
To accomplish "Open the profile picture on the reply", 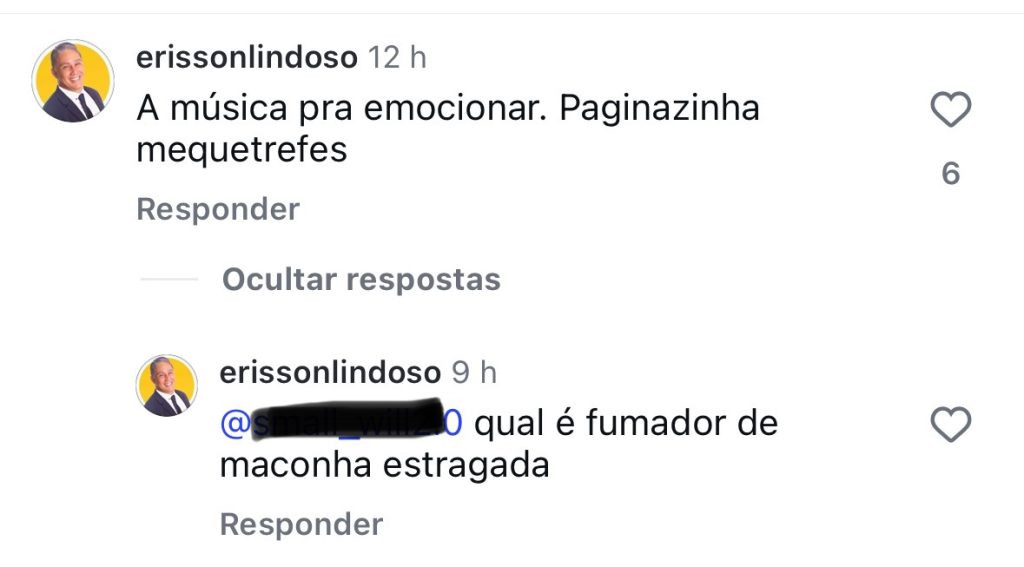I will pos(166,385).
